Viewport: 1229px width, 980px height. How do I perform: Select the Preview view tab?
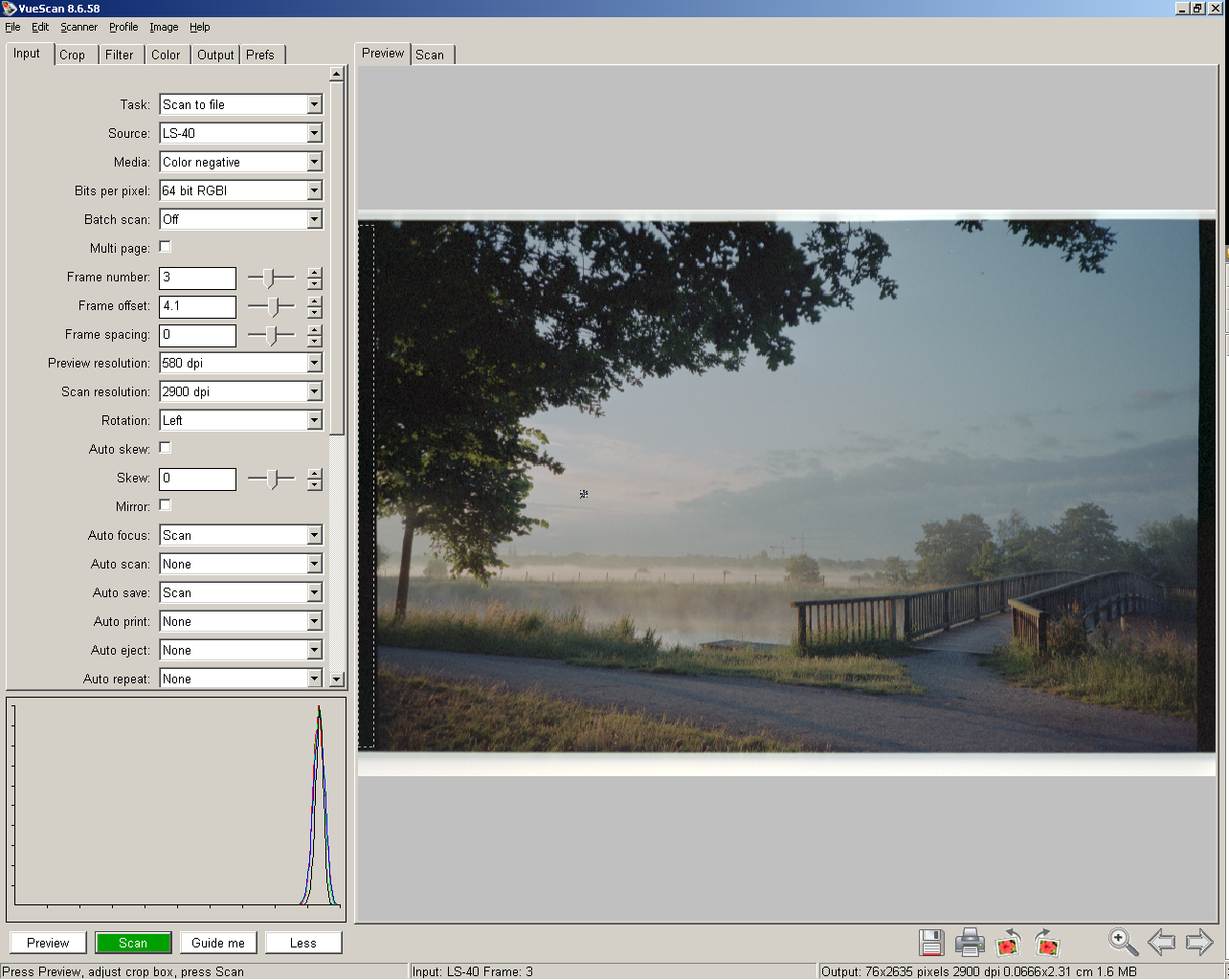tap(383, 54)
